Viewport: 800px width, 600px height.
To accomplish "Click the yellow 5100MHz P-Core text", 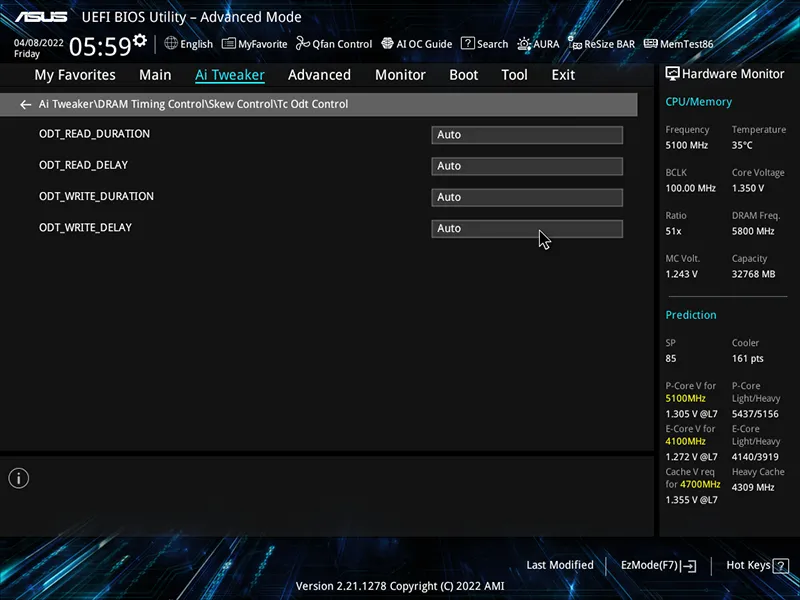I will coord(685,398).
